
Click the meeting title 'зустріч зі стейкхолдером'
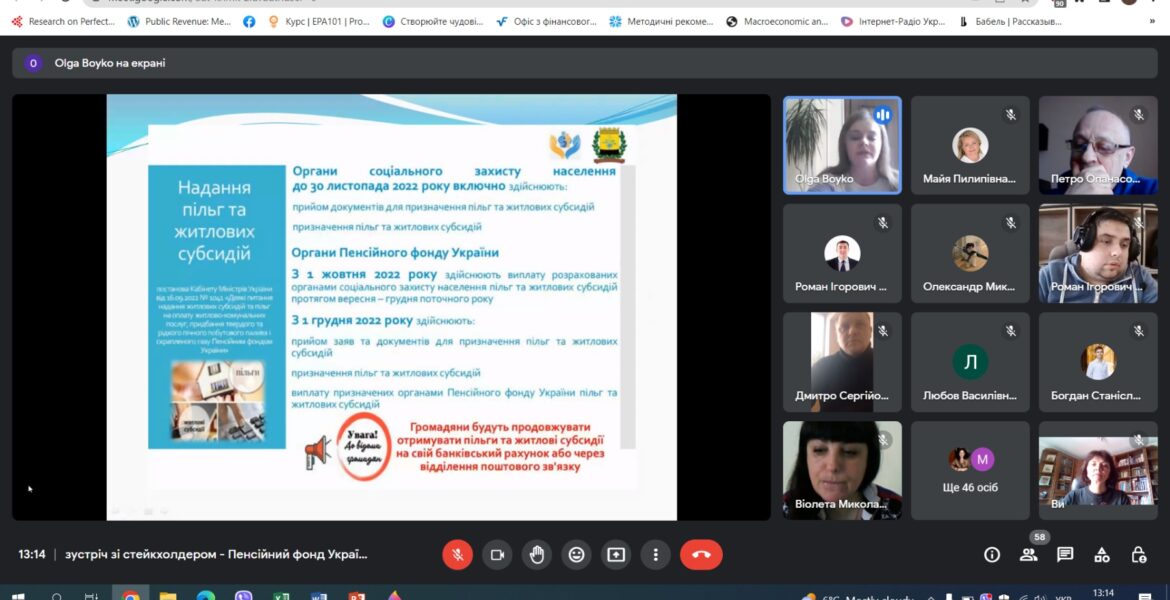(216, 554)
